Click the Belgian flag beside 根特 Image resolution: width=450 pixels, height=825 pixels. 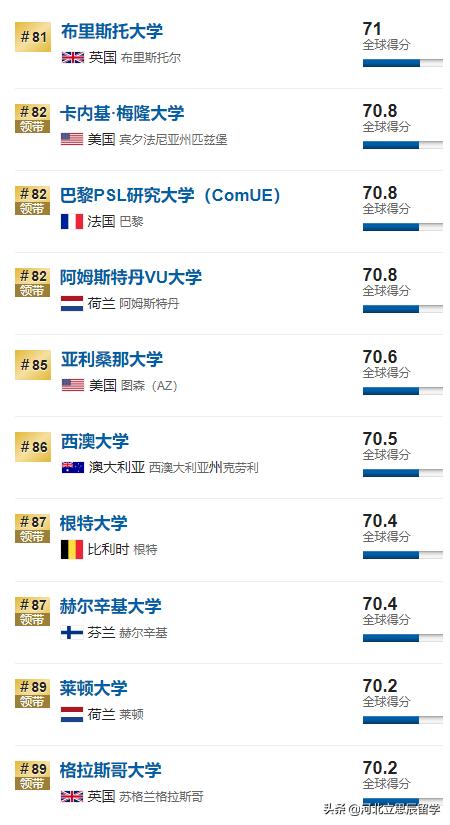(x=72, y=549)
